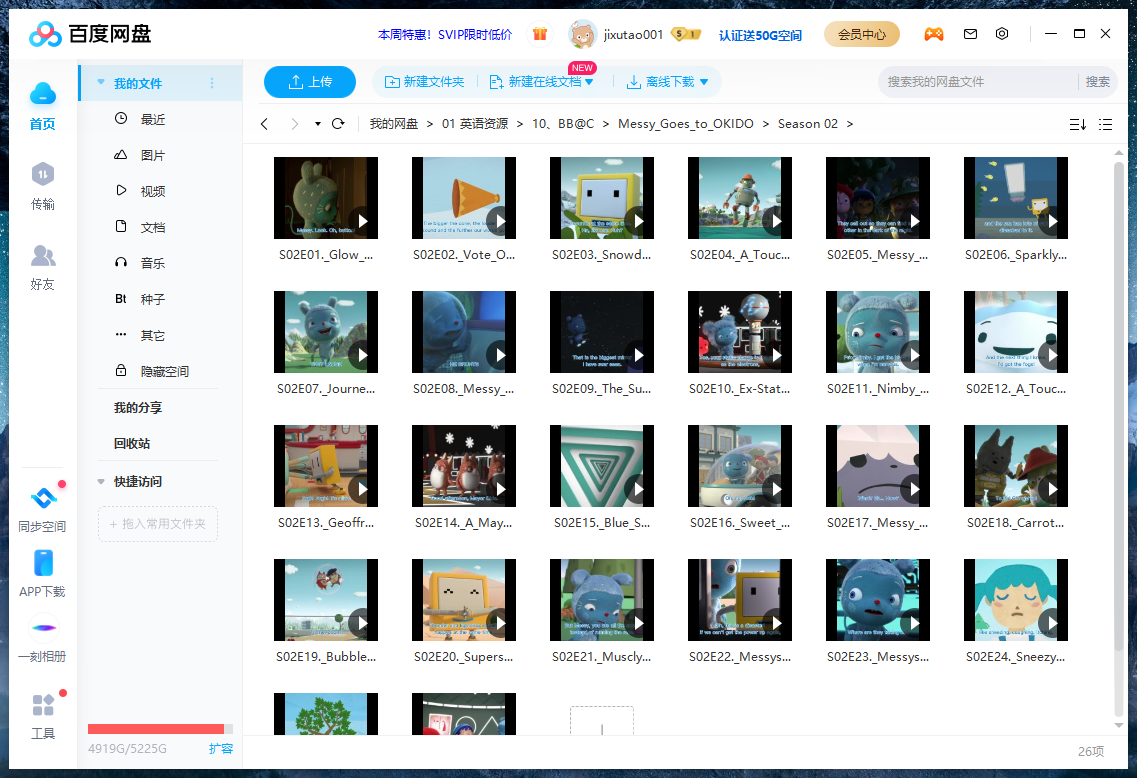The image size is (1137, 778).
Task: Click the 上传 upload button
Action: 310,82
